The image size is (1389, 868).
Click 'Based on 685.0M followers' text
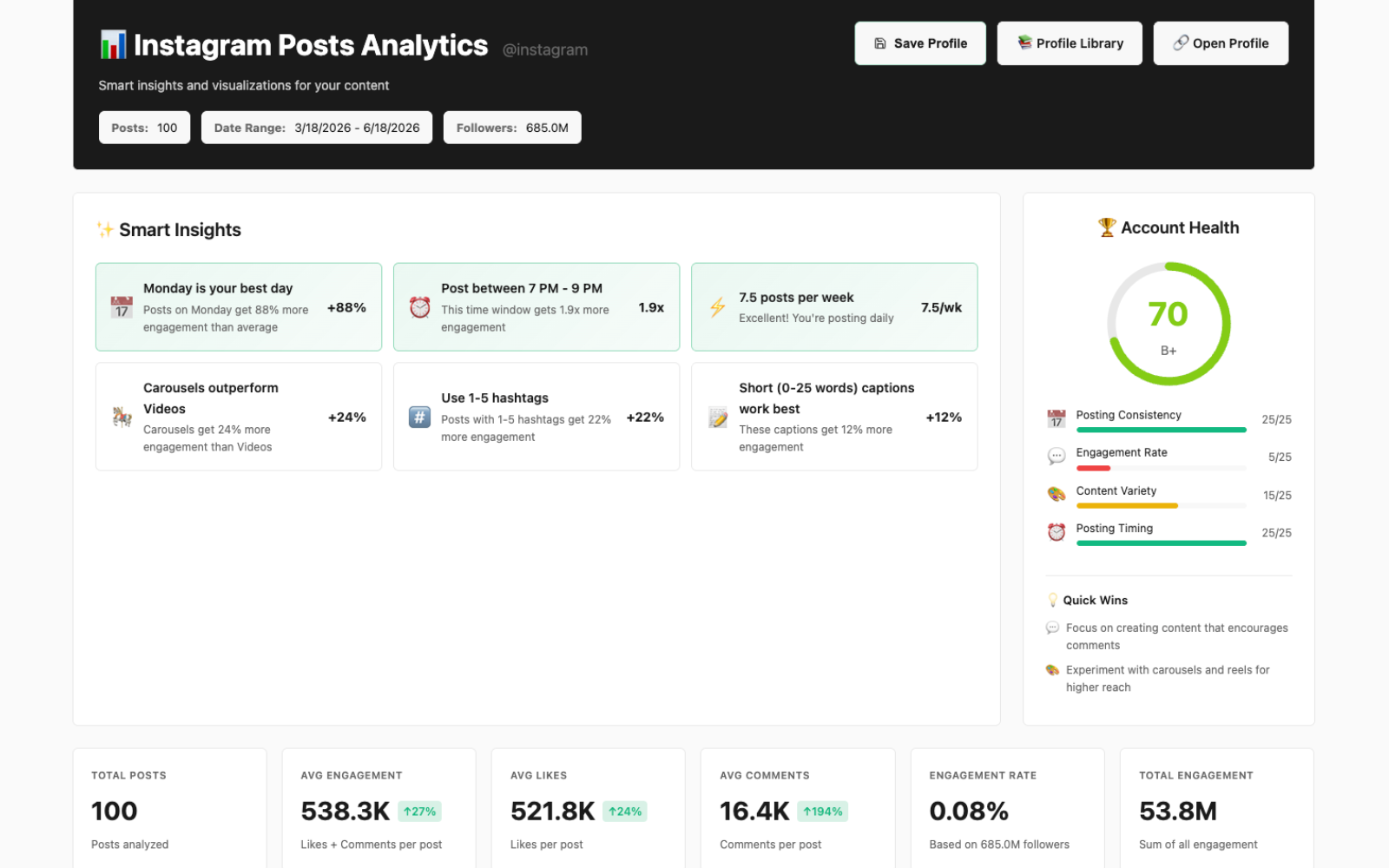(999, 845)
